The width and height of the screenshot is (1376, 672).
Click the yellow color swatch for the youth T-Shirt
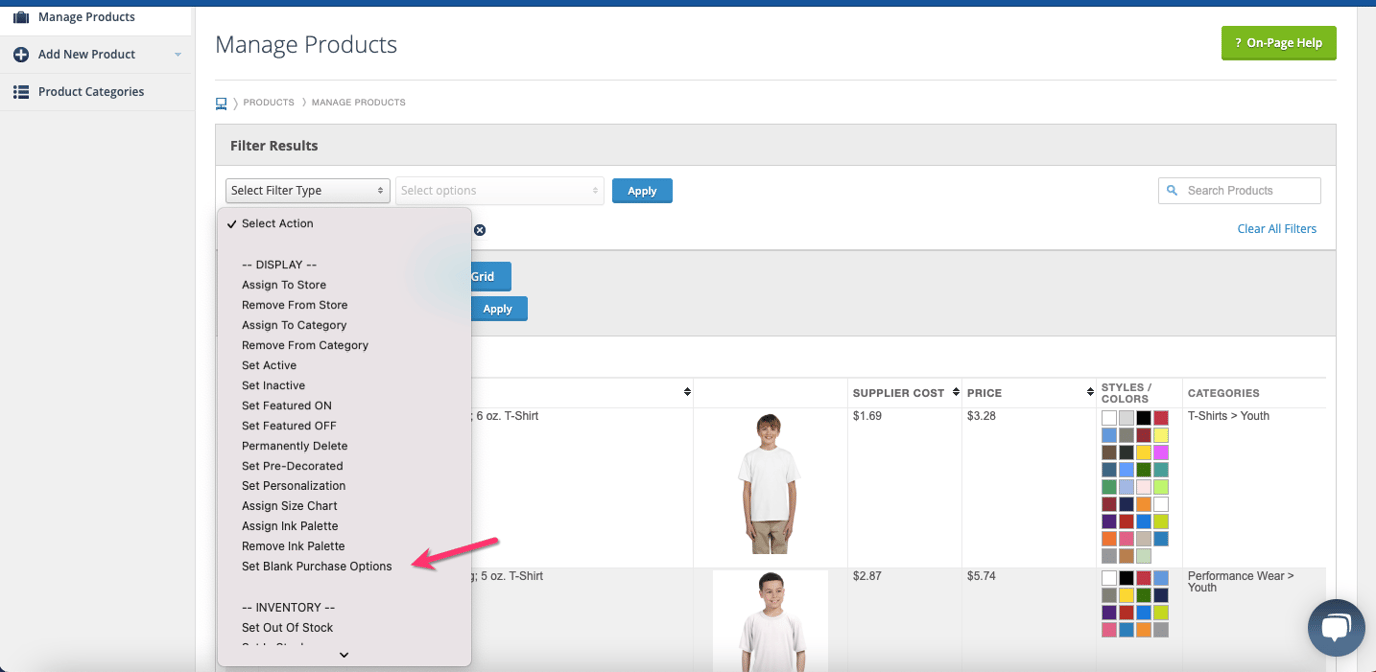coord(1162,436)
